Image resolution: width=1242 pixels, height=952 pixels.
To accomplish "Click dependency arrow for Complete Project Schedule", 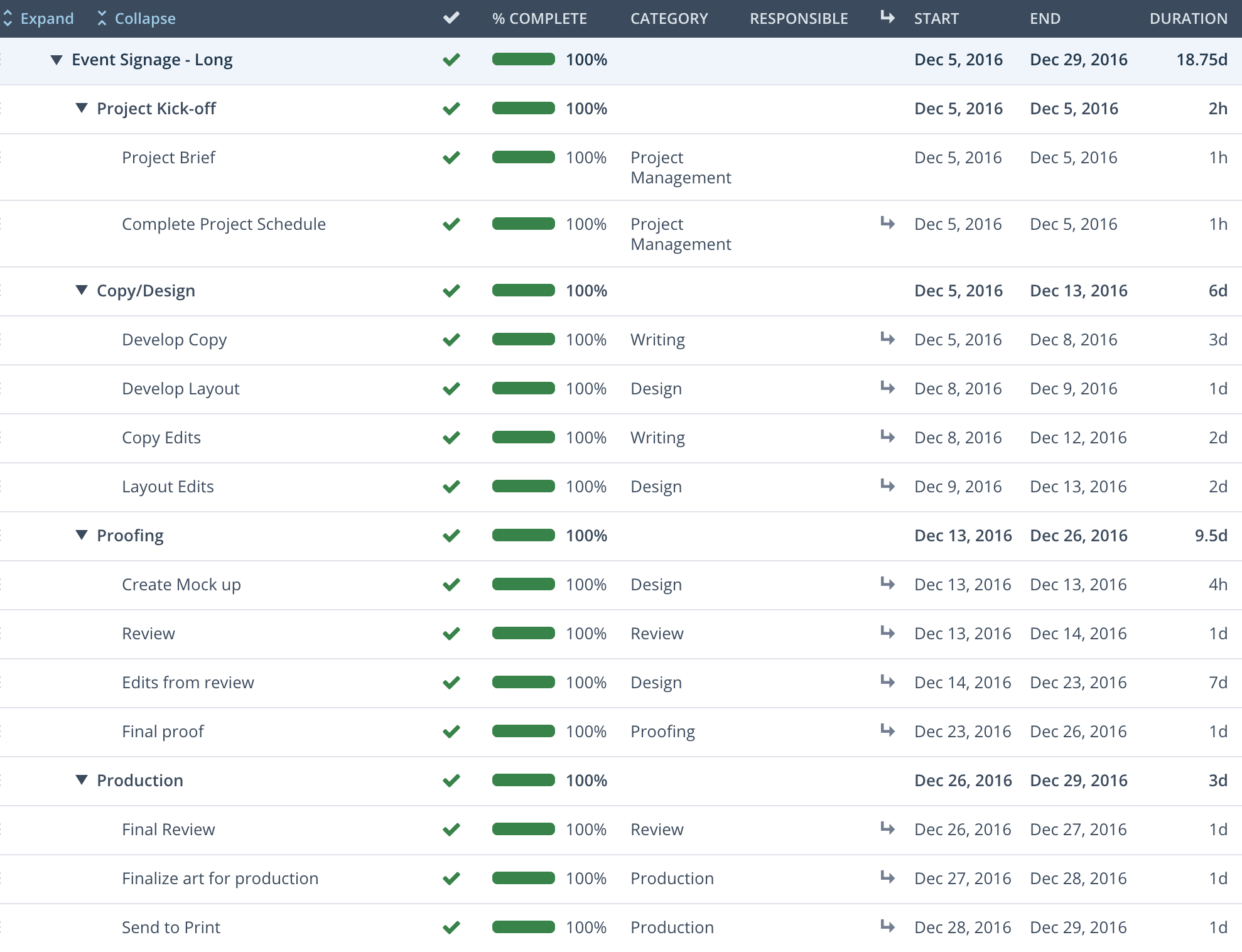I will (887, 223).
